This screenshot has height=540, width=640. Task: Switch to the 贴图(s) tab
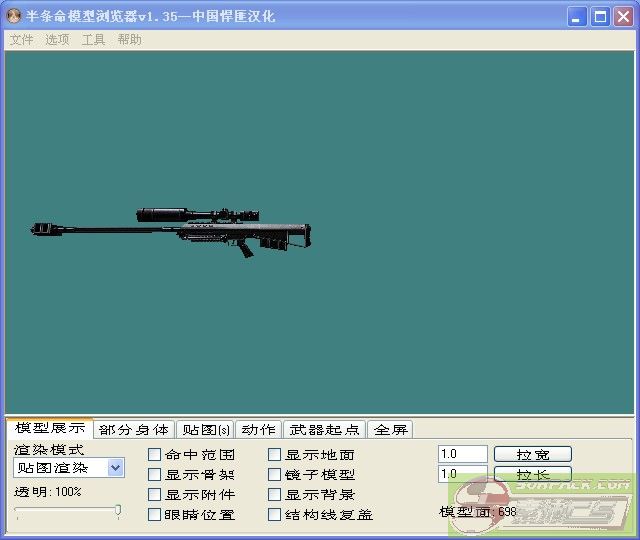pos(206,430)
